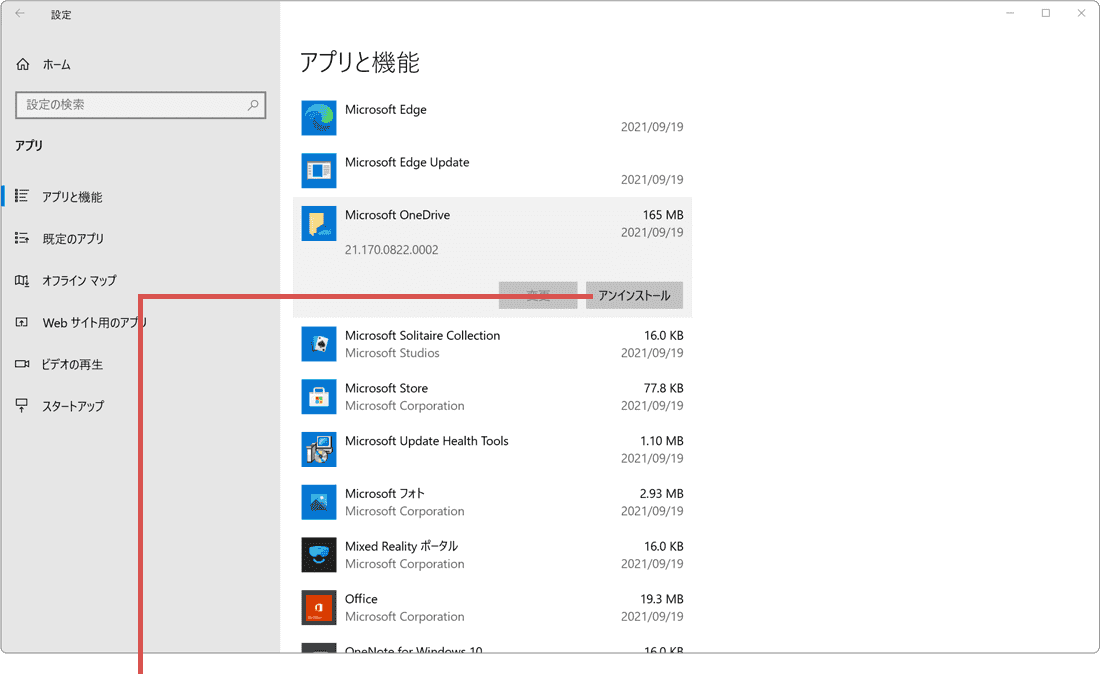
Task: Click the Microsoft Store bag icon
Action: [x=318, y=396]
